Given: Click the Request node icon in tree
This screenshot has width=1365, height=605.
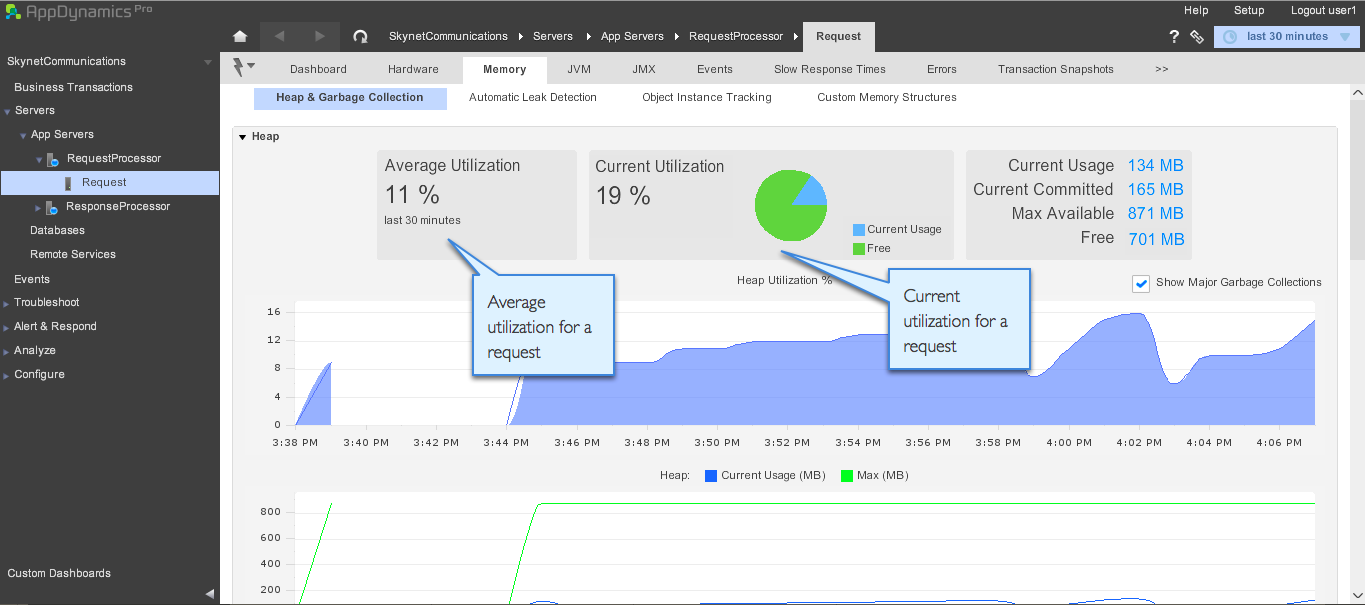Looking at the screenshot, I should 68,183.
